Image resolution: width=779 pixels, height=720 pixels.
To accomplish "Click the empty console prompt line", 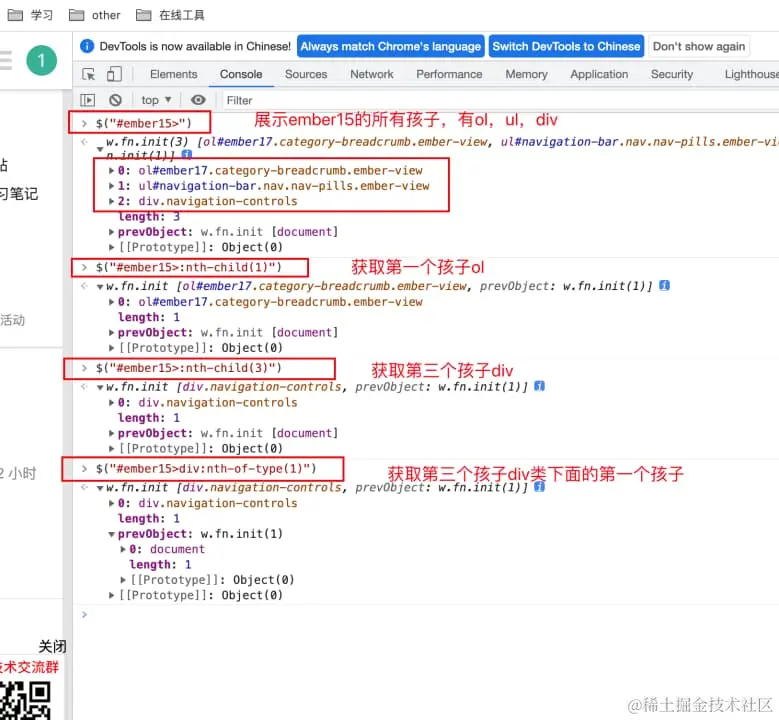I will [x=426, y=615].
